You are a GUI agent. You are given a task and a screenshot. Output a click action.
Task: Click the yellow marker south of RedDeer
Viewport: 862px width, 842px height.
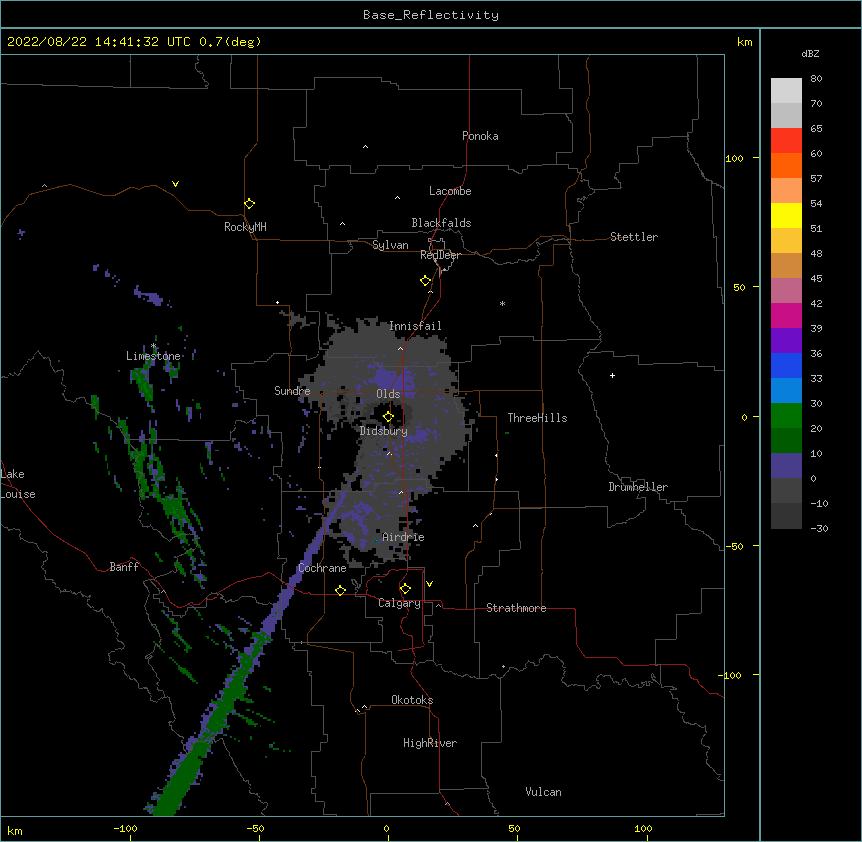click(425, 281)
